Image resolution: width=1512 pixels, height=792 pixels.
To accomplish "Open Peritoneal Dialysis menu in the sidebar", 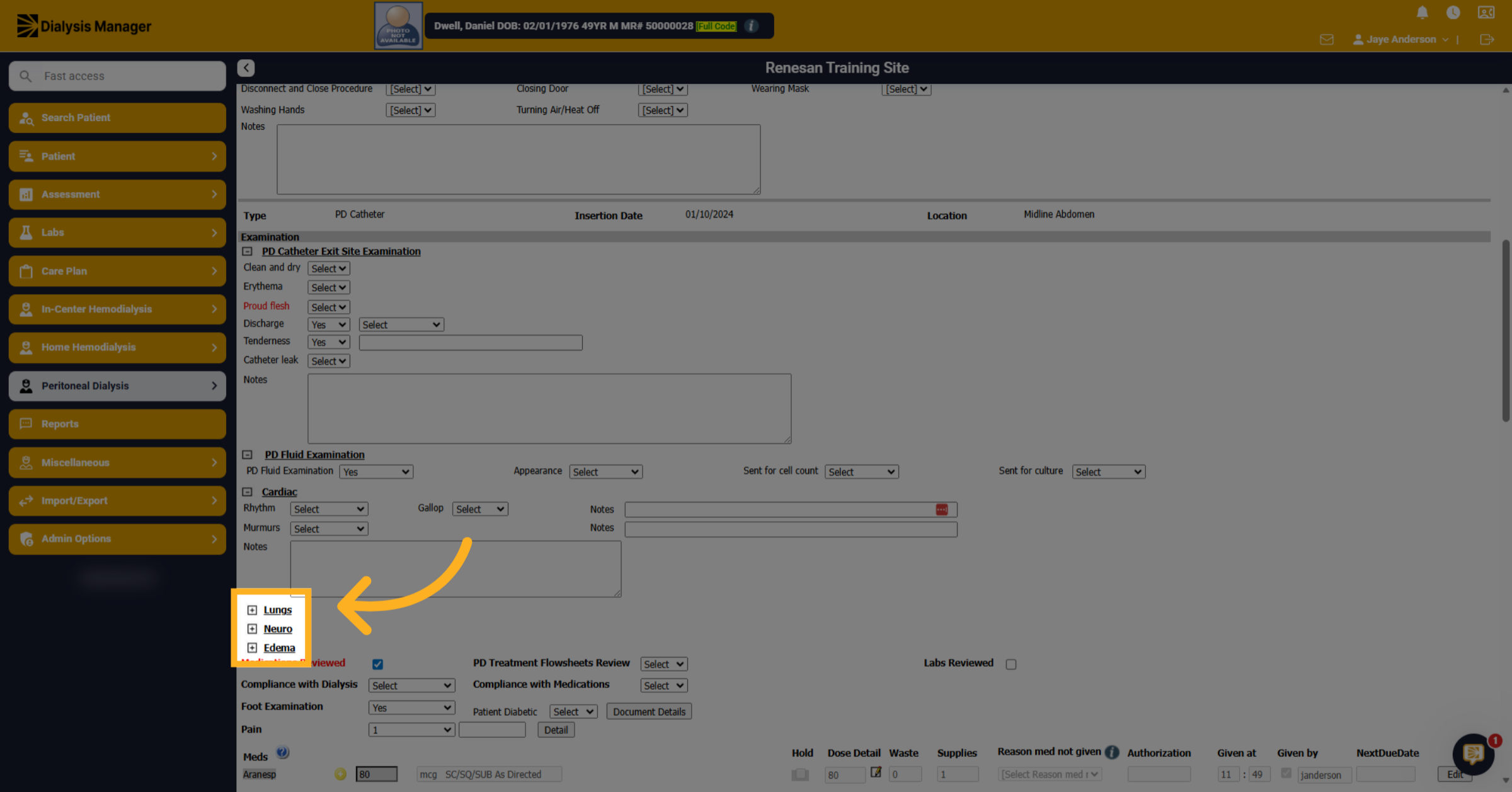I will 117,386.
